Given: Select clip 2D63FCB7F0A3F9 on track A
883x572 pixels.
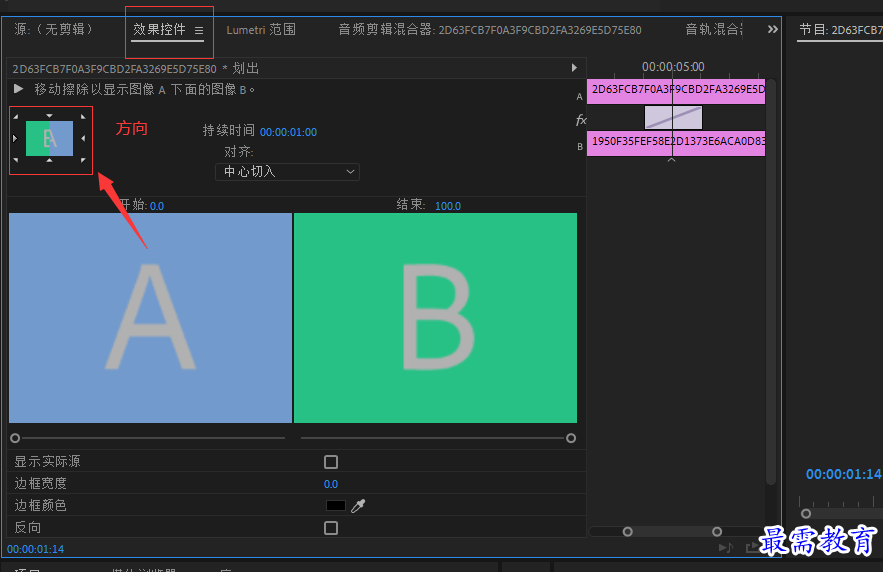Looking at the screenshot, I should coord(676,92).
